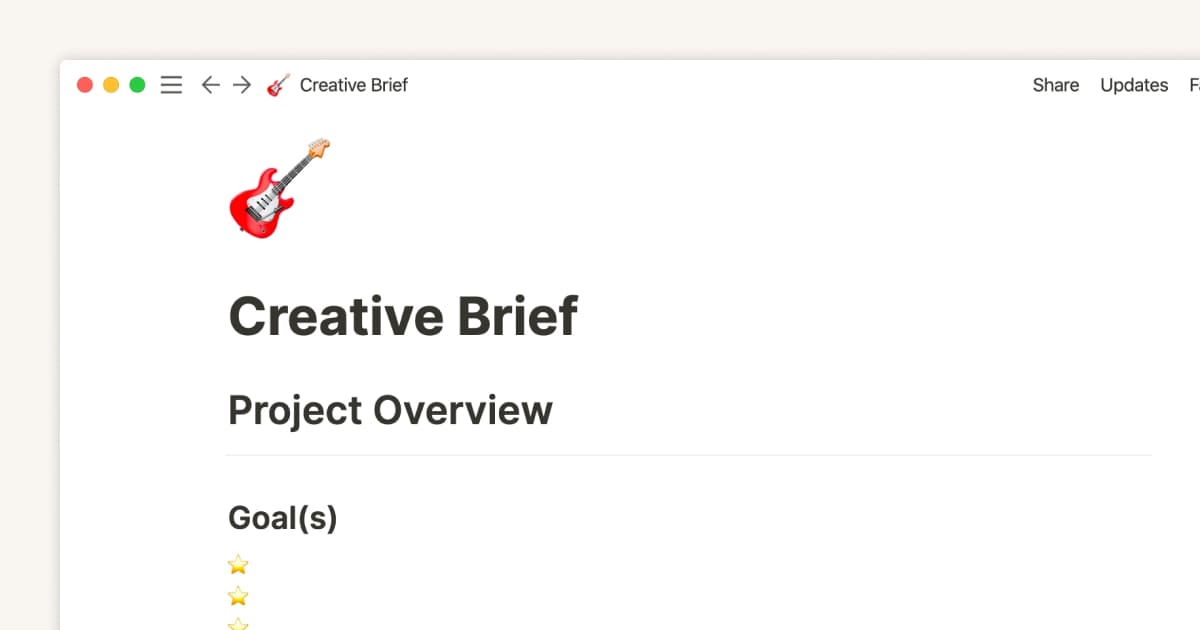This screenshot has height=630, width=1200.
Task: Select the second star bullet emoji
Action: tap(238, 596)
